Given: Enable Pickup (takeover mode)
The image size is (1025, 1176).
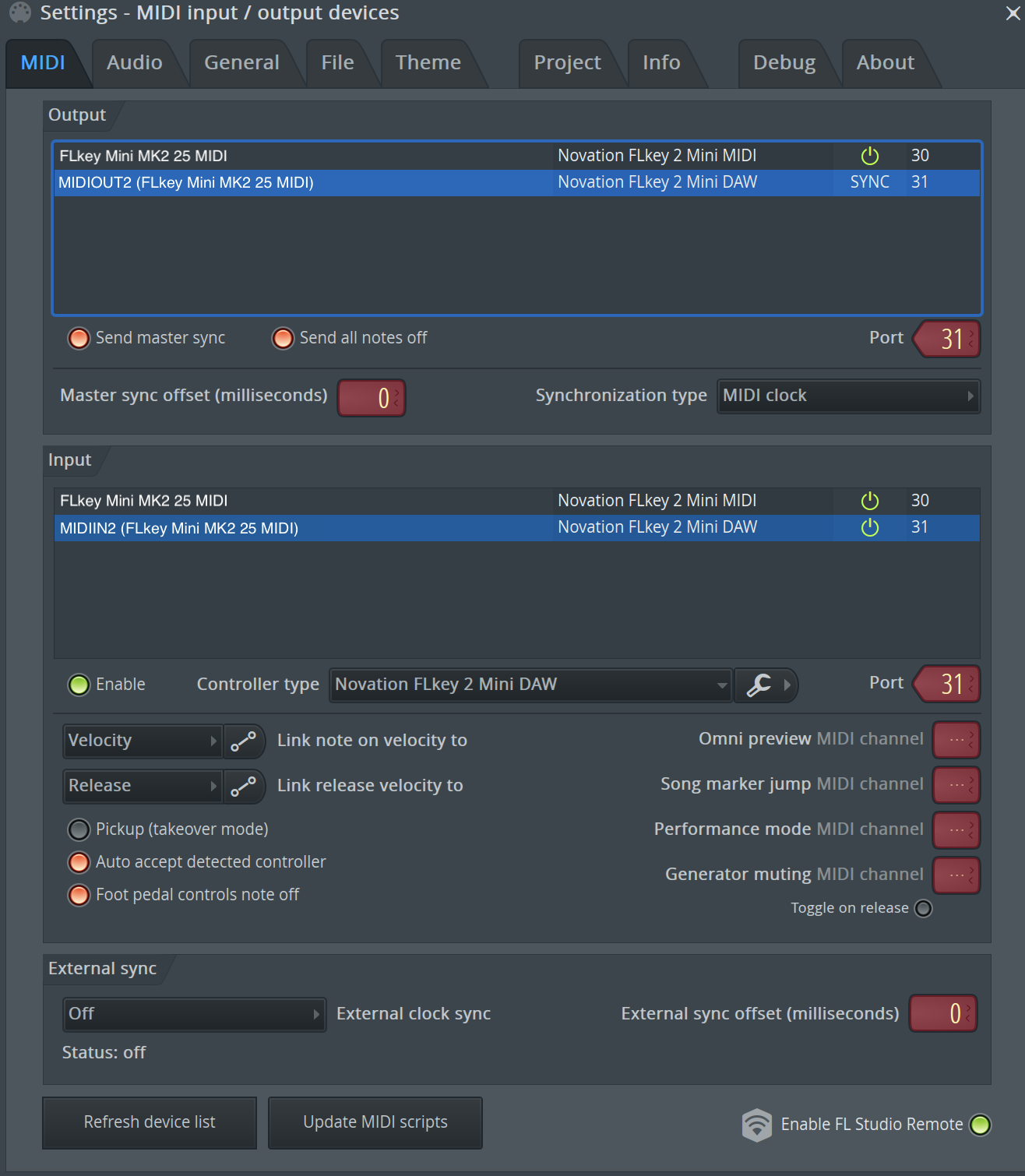Looking at the screenshot, I should coord(79,829).
